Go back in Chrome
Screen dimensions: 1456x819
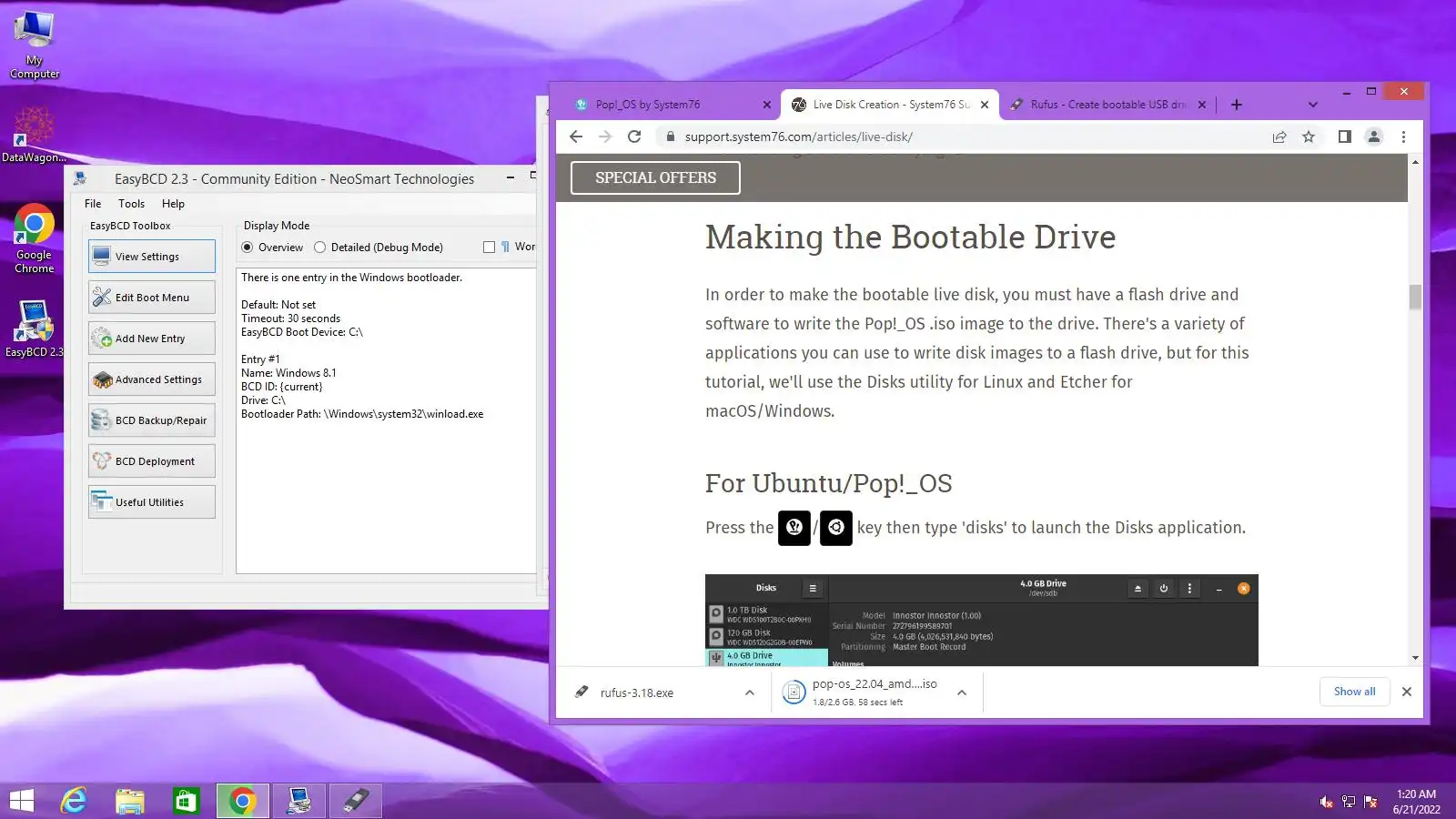point(576,136)
